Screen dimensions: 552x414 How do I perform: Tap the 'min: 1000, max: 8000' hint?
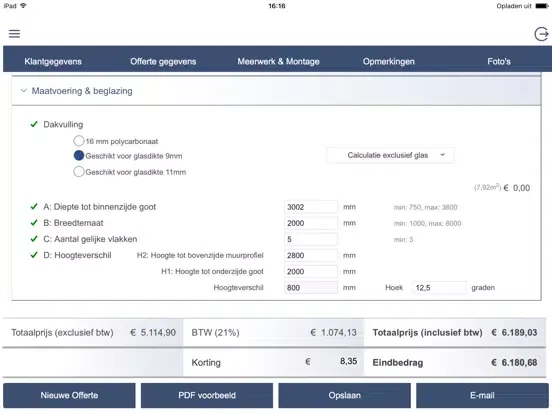click(x=427, y=224)
